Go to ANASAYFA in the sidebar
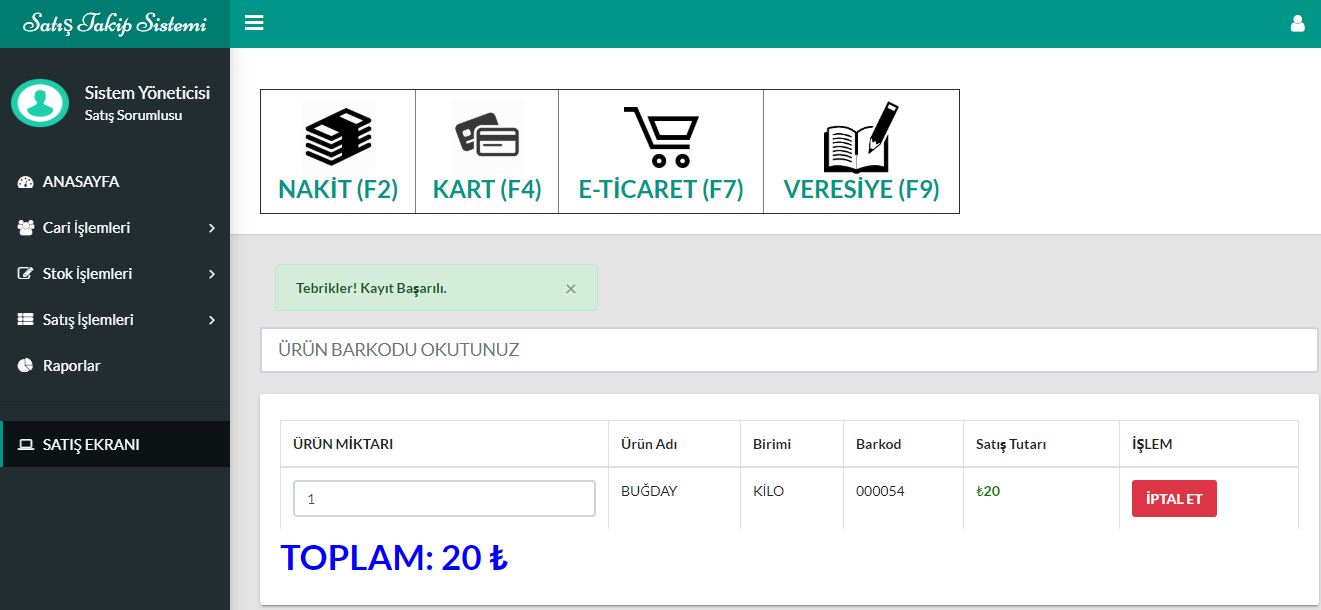 pos(80,182)
